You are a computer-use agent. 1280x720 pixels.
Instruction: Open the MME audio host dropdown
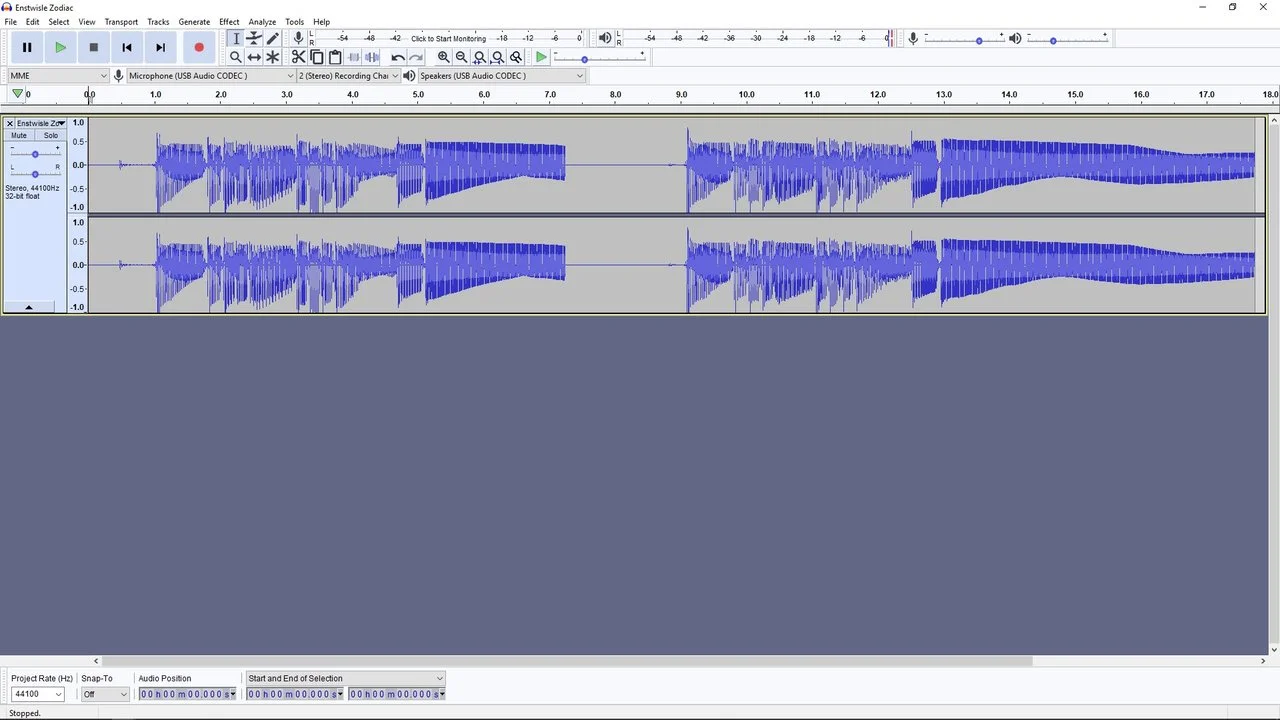58,76
